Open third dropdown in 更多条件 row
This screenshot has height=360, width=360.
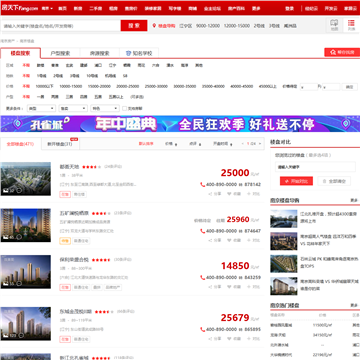(x=105, y=108)
